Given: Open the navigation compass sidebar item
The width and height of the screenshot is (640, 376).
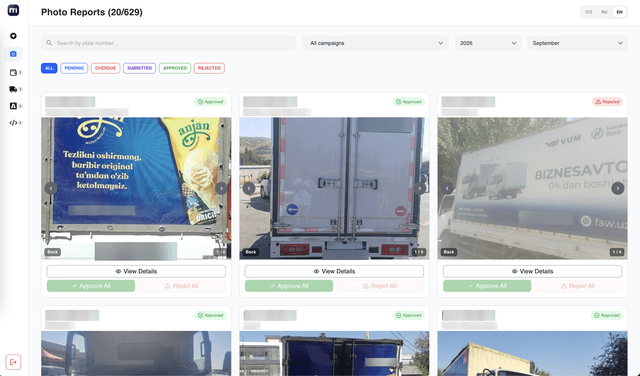Looking at the screenshot, I should pos(13,36).
